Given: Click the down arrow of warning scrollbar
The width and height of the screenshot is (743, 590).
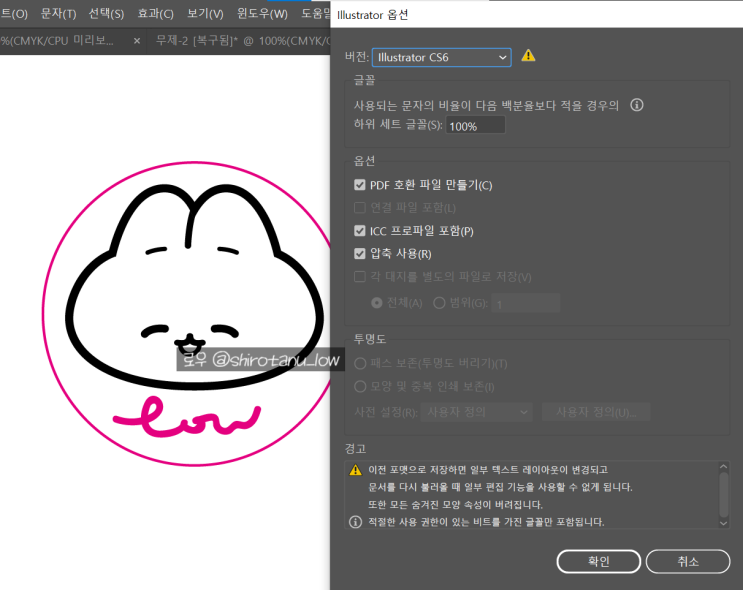Looking at the screenshot, I should (723, 523).
